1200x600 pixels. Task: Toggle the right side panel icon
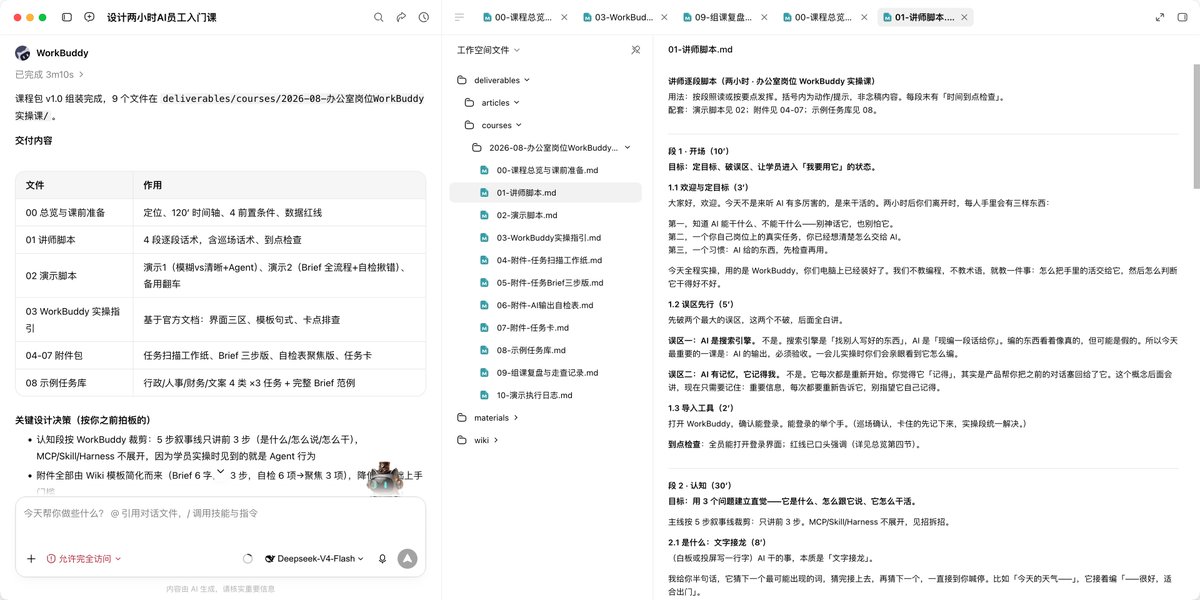[1181, 17]
